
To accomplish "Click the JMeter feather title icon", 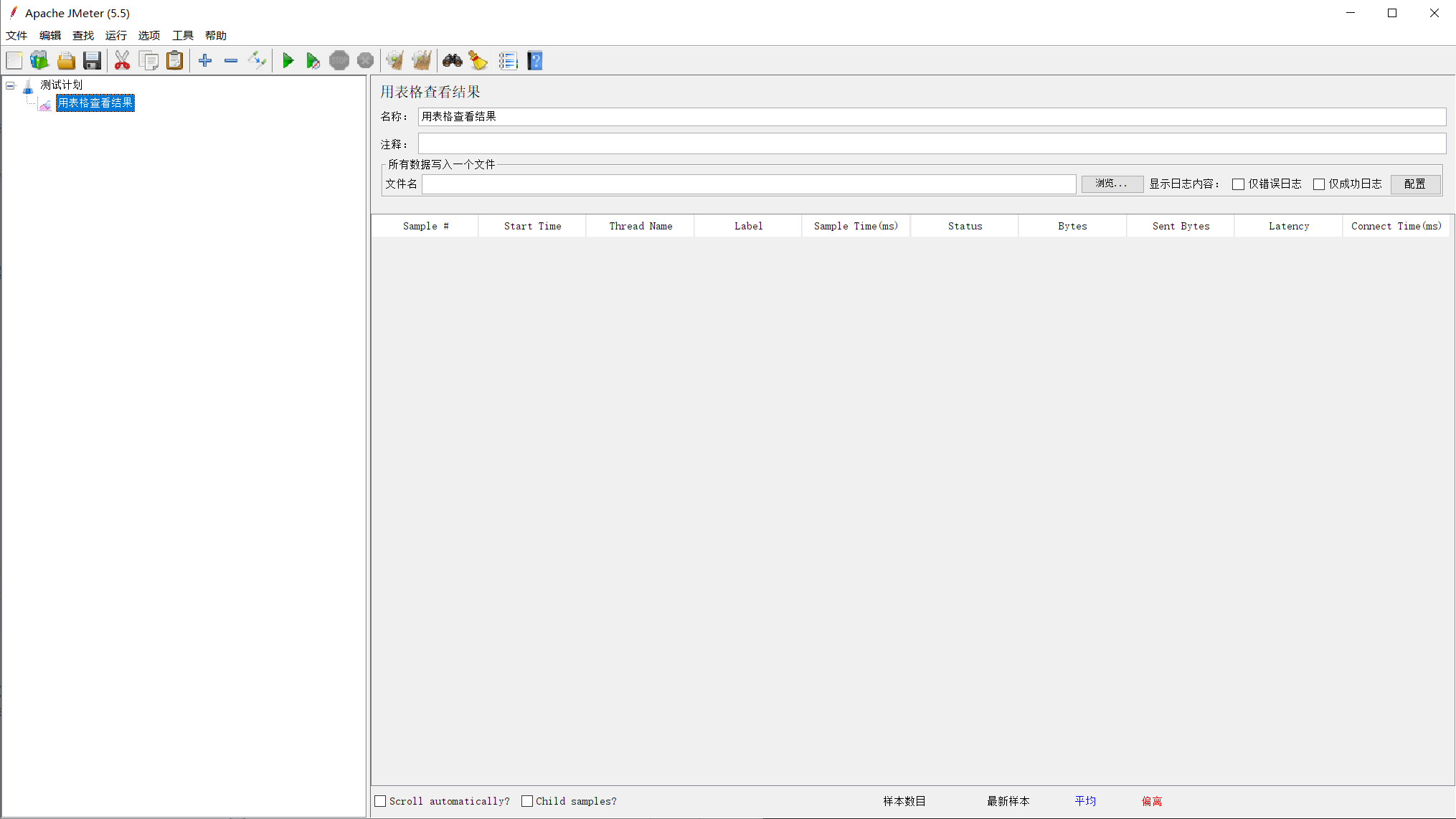I will coord(13,12).
